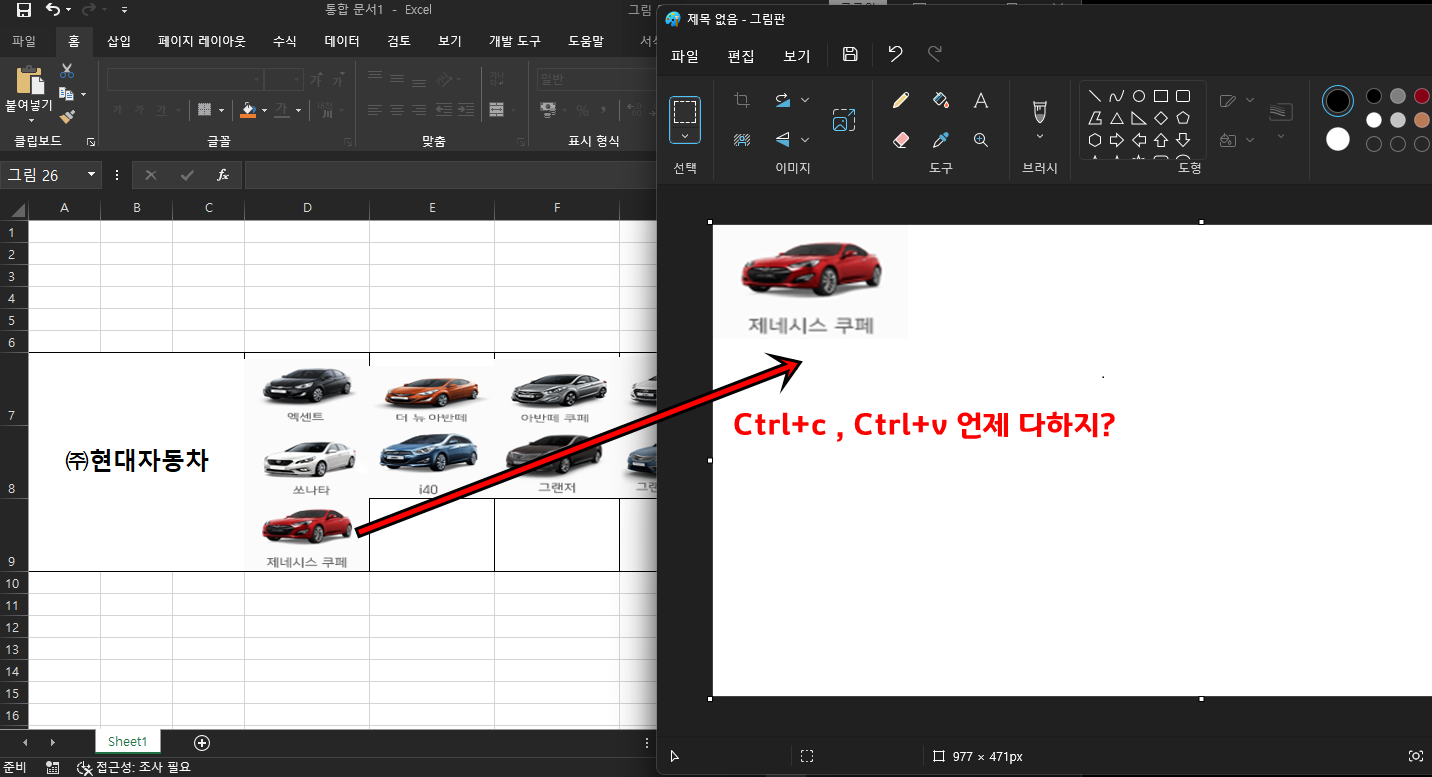Screen dimensions: 1432x777
Task: Click the copy icon in Excel ribbon
Action: 66,94
